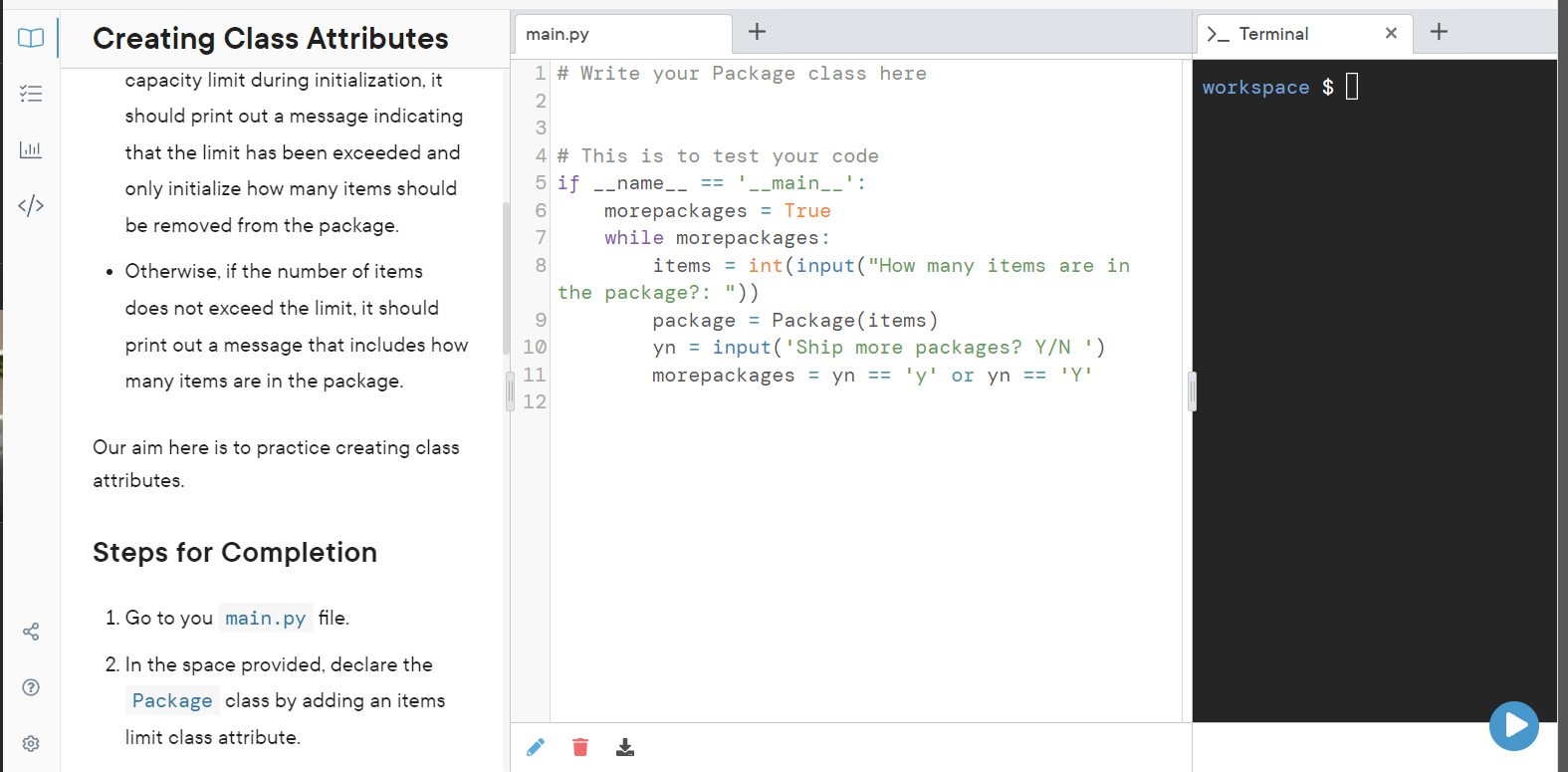Screen dimensions: 1568x772
Task: Click in the terminal workspace prompt
Action: pos(1280,88)
